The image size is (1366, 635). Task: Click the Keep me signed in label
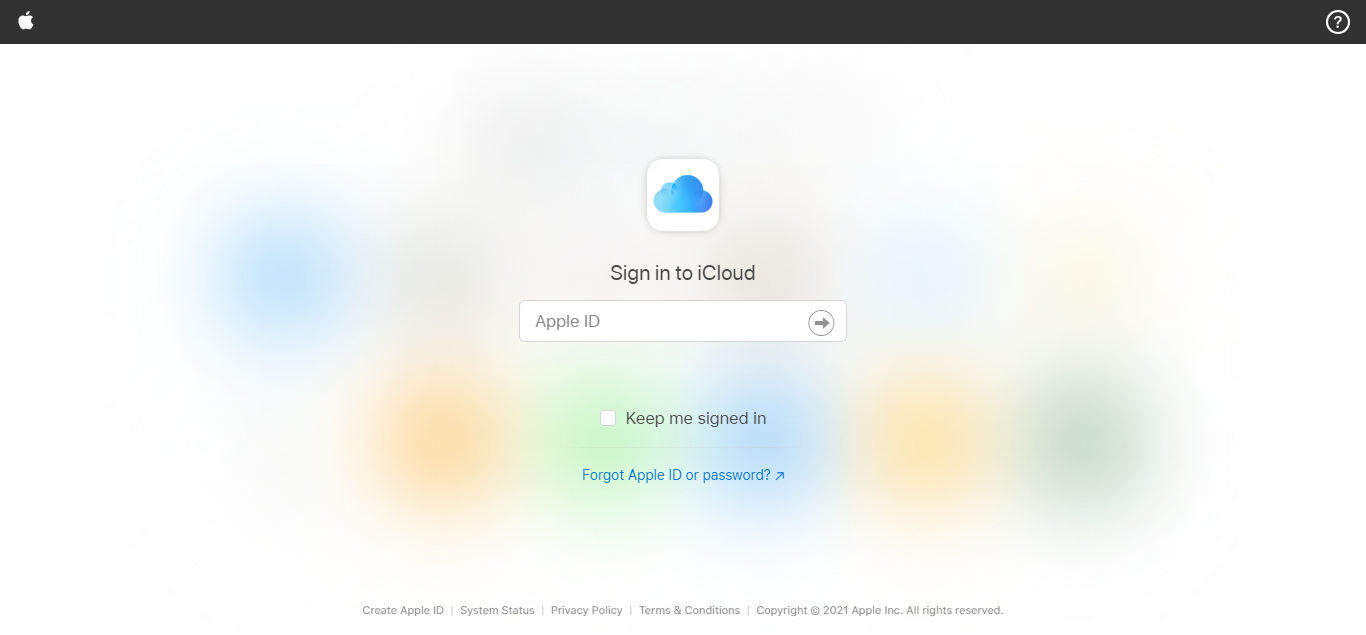click(x=696, y=418)
